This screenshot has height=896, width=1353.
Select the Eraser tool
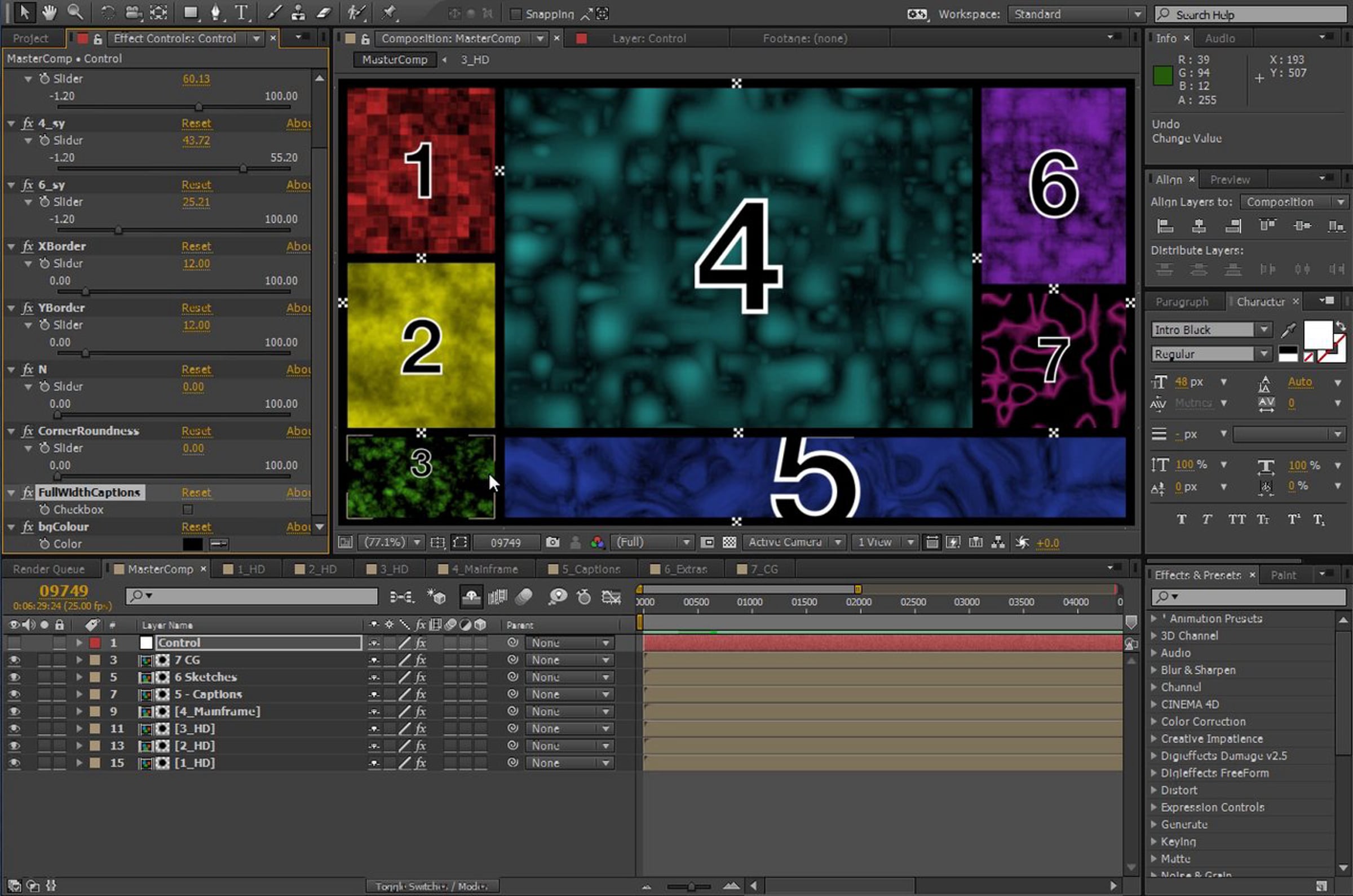324,12
